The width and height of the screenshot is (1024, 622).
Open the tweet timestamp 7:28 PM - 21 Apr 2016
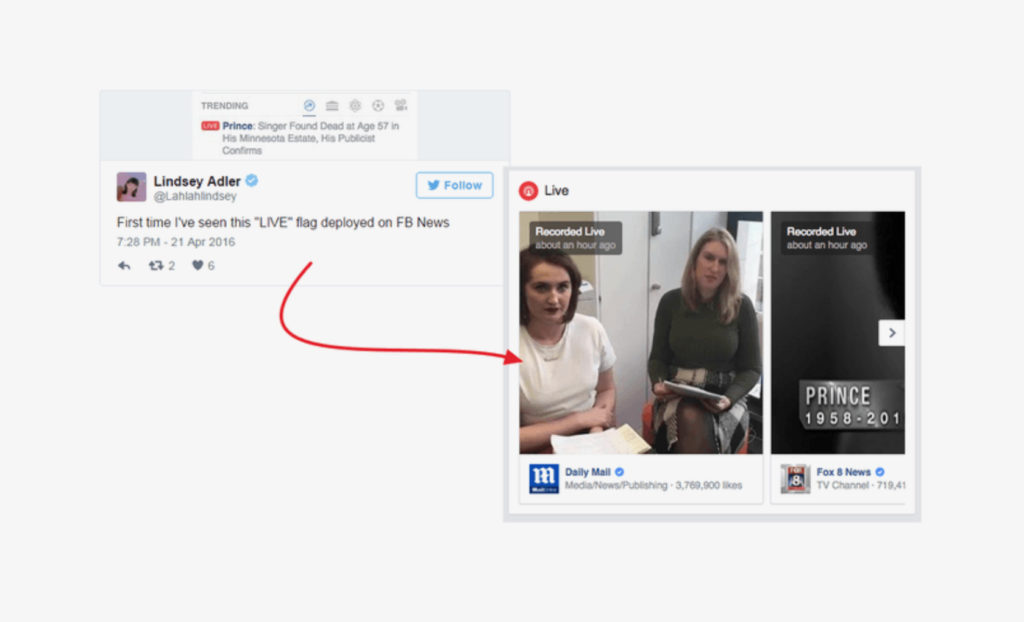coord(176,242)
